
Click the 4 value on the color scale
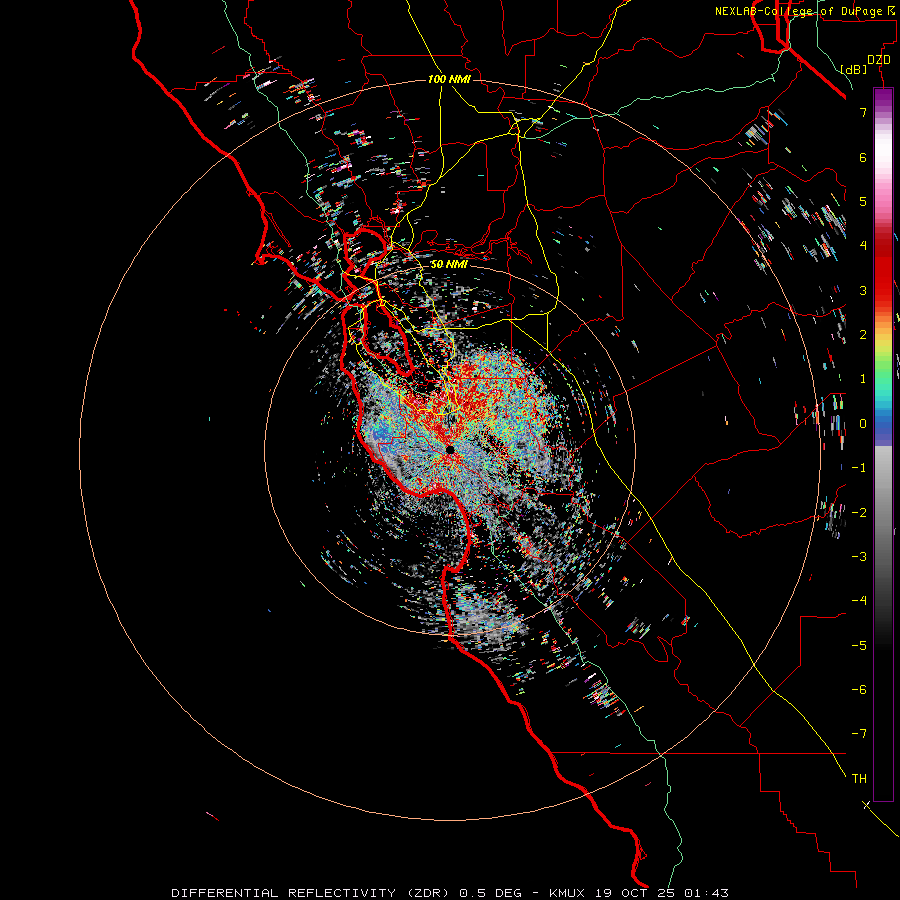863,246
